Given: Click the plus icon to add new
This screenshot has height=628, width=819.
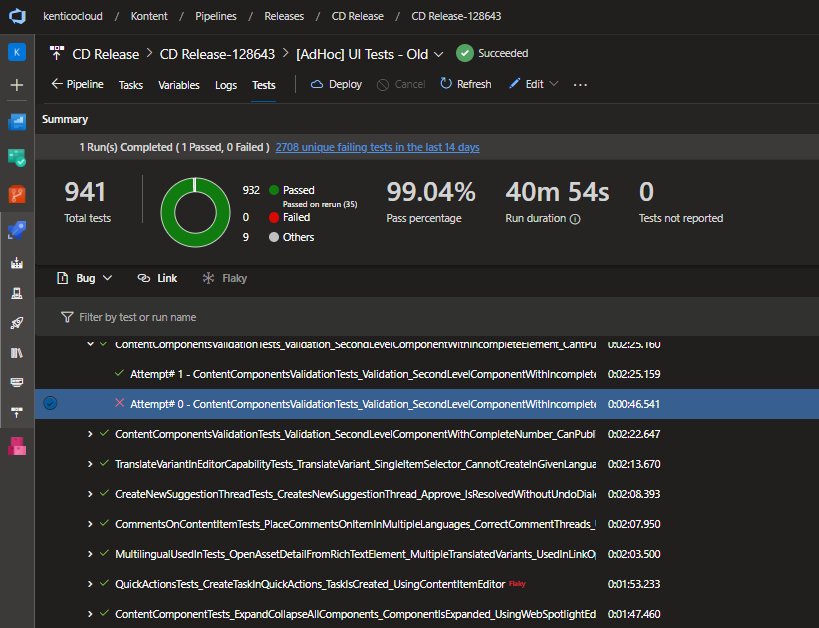Looking at the screenshot, I should [17, 85].
